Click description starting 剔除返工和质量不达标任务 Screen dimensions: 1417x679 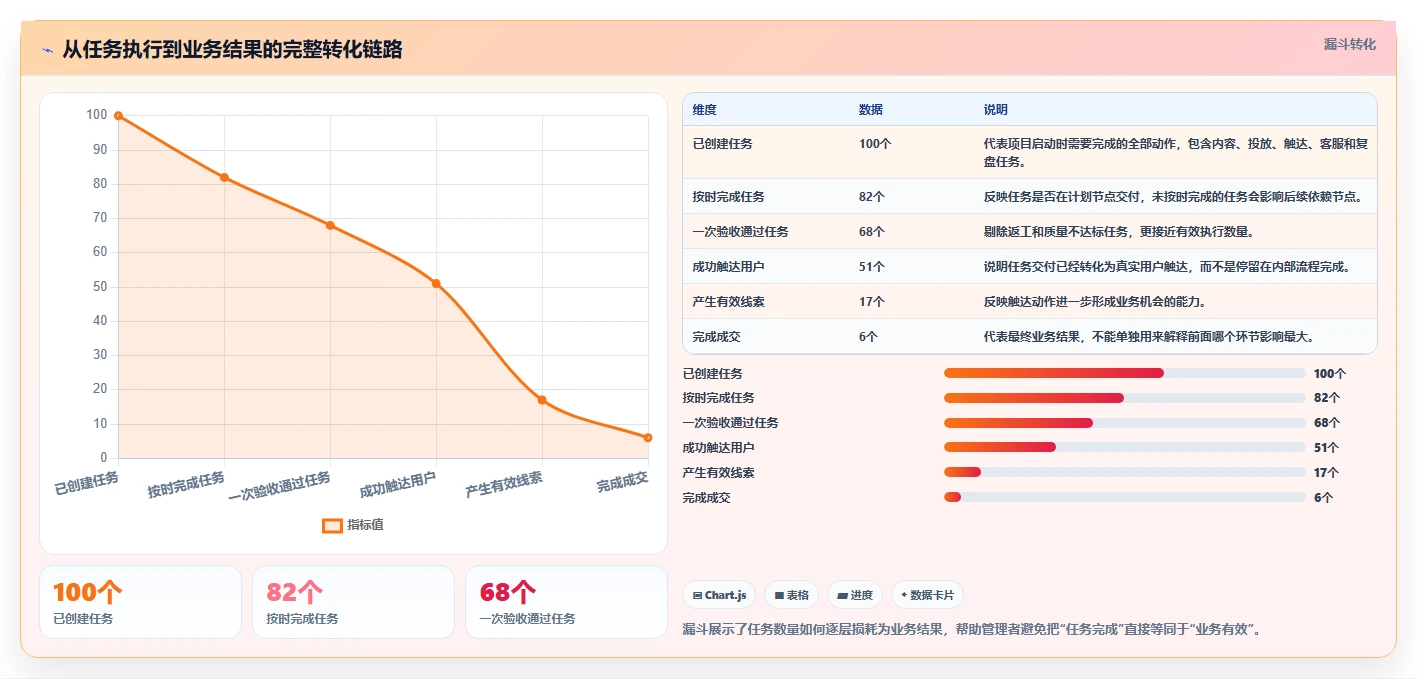tap(1118, 232)
